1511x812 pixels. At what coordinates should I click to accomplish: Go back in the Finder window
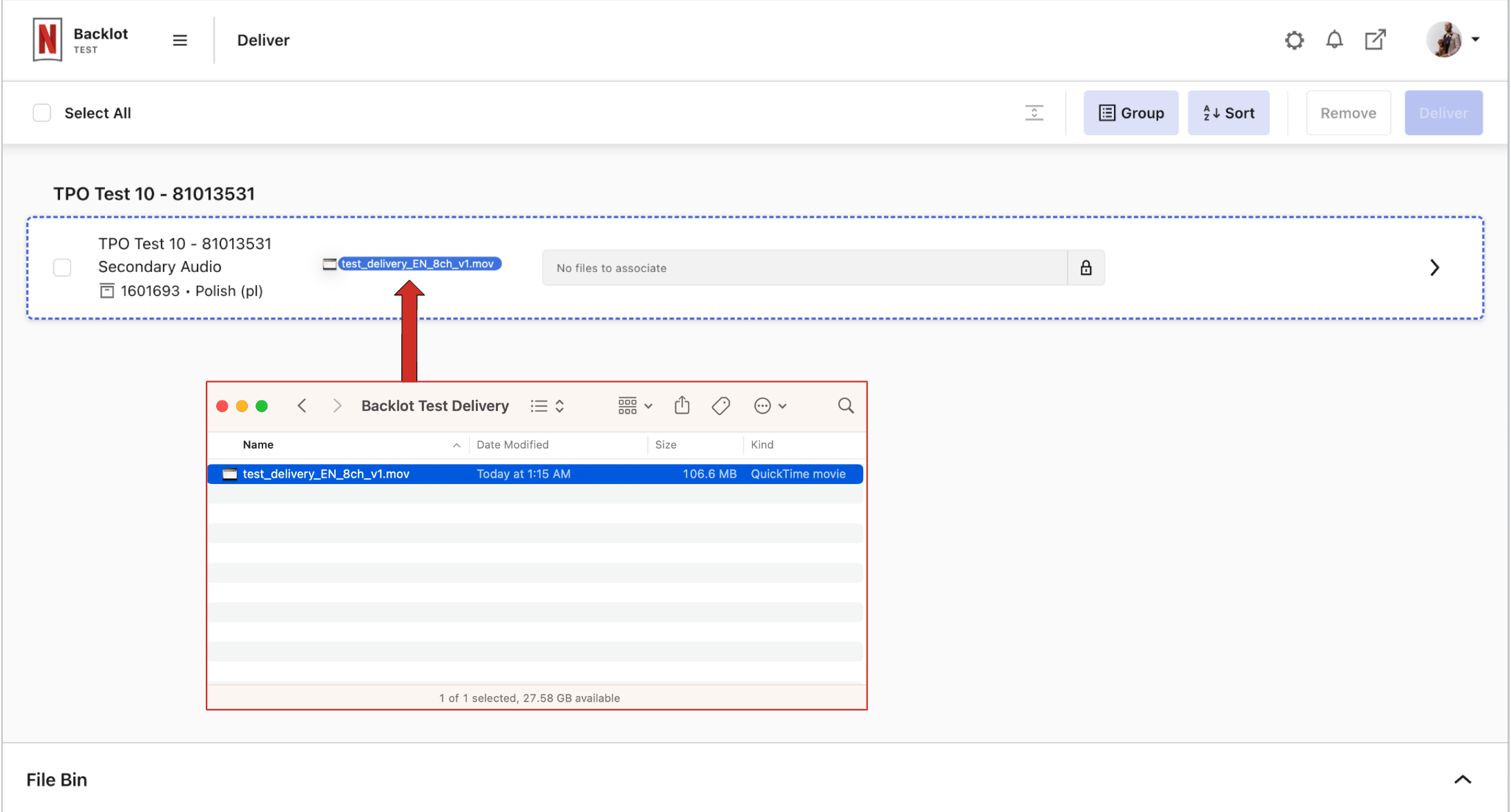click(302, 406)
